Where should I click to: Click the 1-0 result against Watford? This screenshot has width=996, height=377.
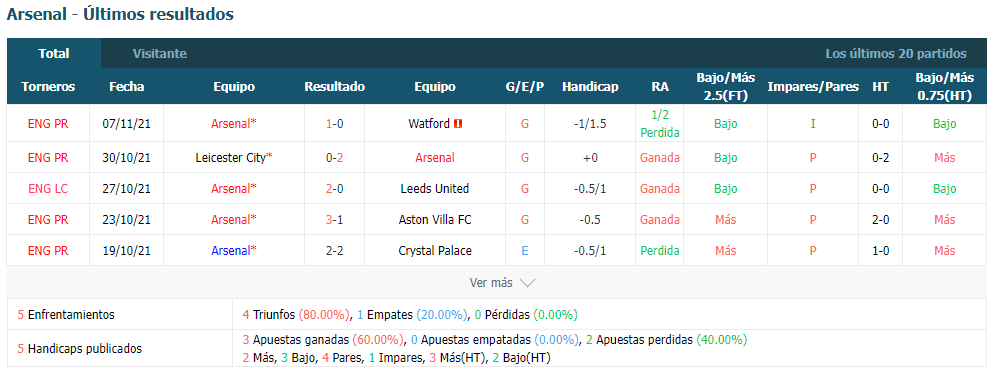pyautogui.click(x=335, y=124)
